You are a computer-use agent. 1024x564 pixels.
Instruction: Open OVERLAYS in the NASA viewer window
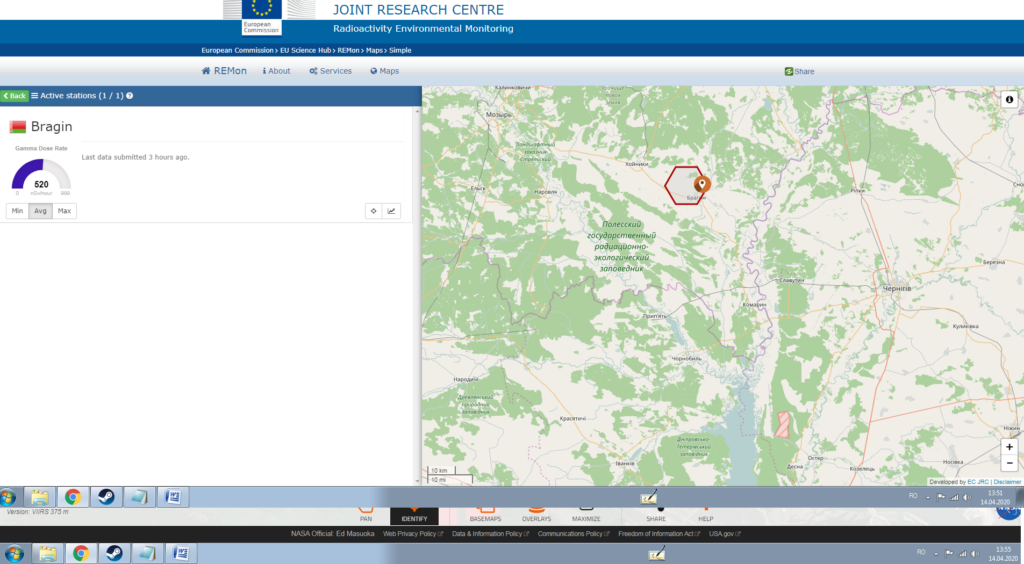point(536,515)
